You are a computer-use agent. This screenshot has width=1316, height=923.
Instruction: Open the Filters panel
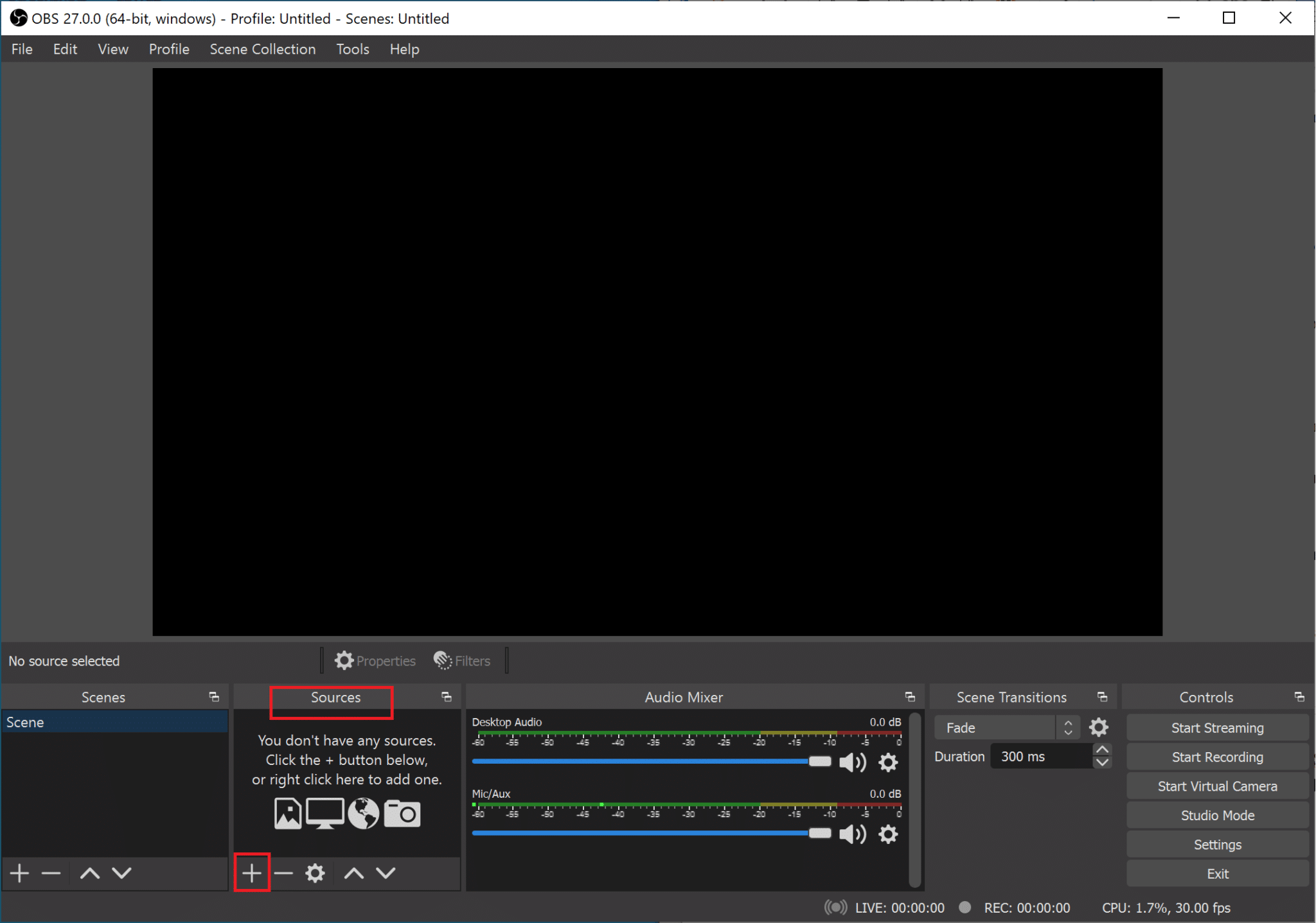pyautogui.click(x=461, y=660)
